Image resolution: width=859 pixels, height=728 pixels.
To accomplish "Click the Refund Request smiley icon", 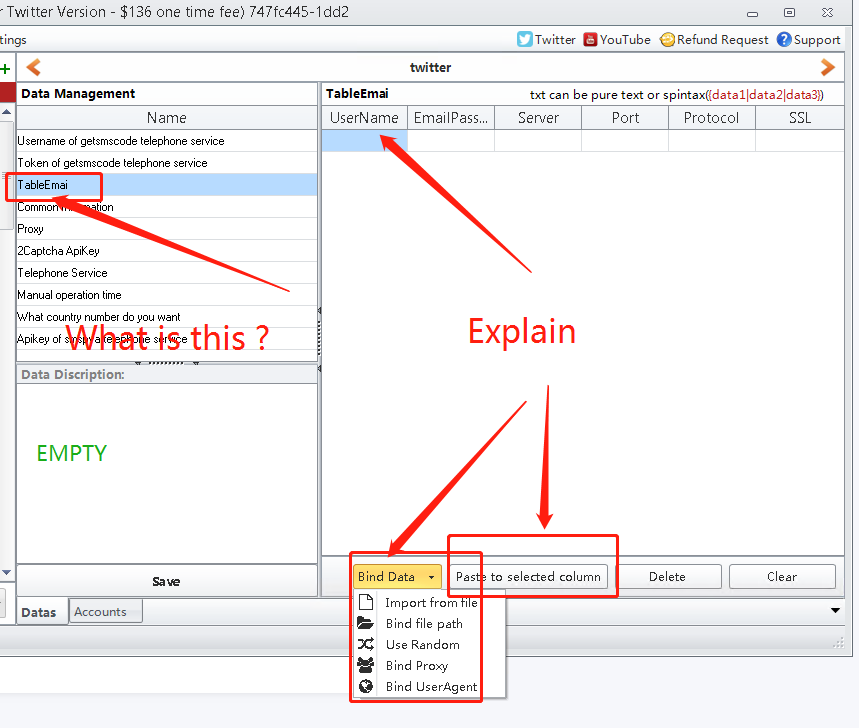I will click(667, 40).
